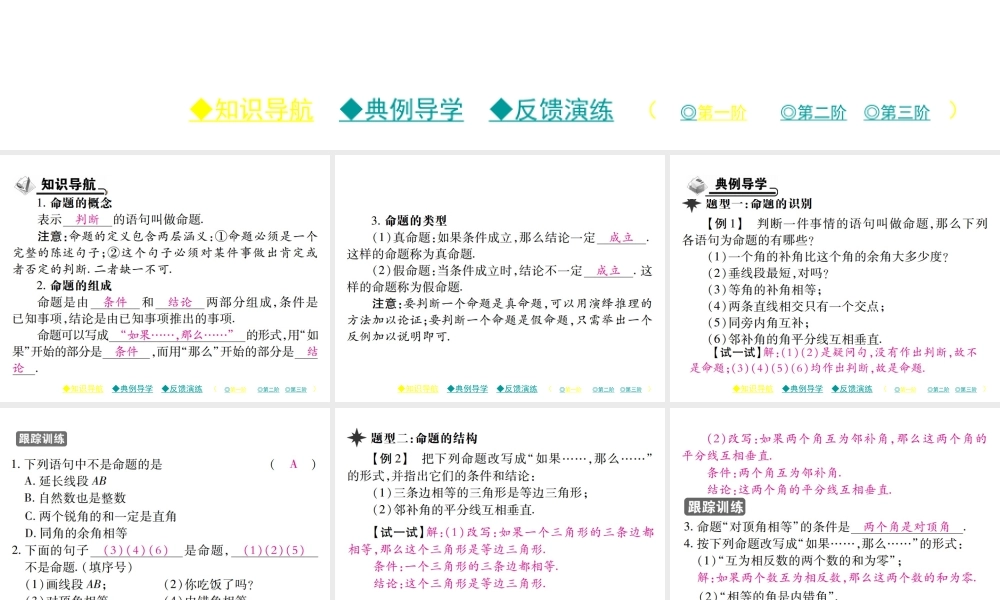Click the starburst icon next to 题型一

[691, 205]
